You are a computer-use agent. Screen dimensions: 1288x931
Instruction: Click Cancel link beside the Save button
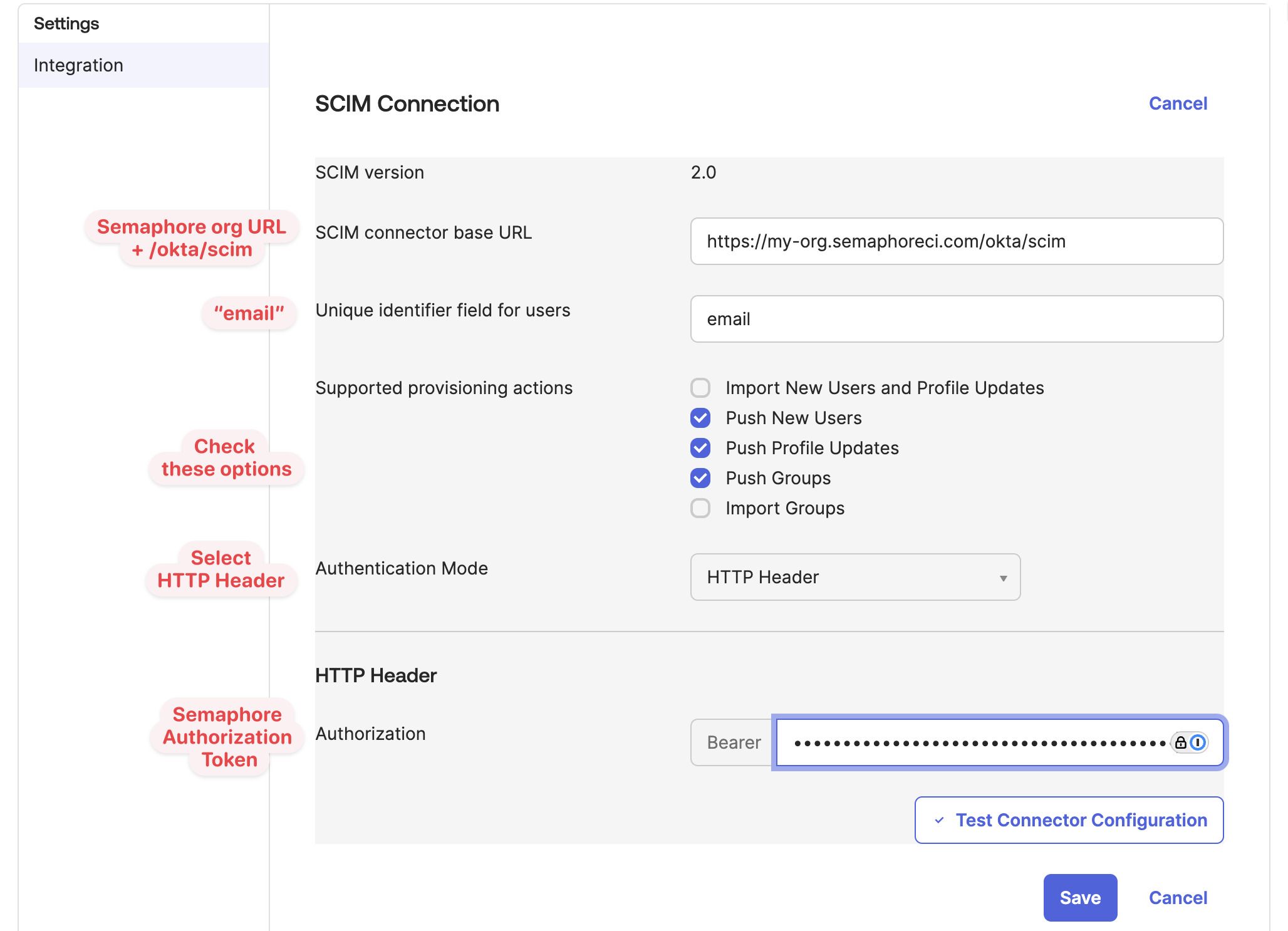1178,898
